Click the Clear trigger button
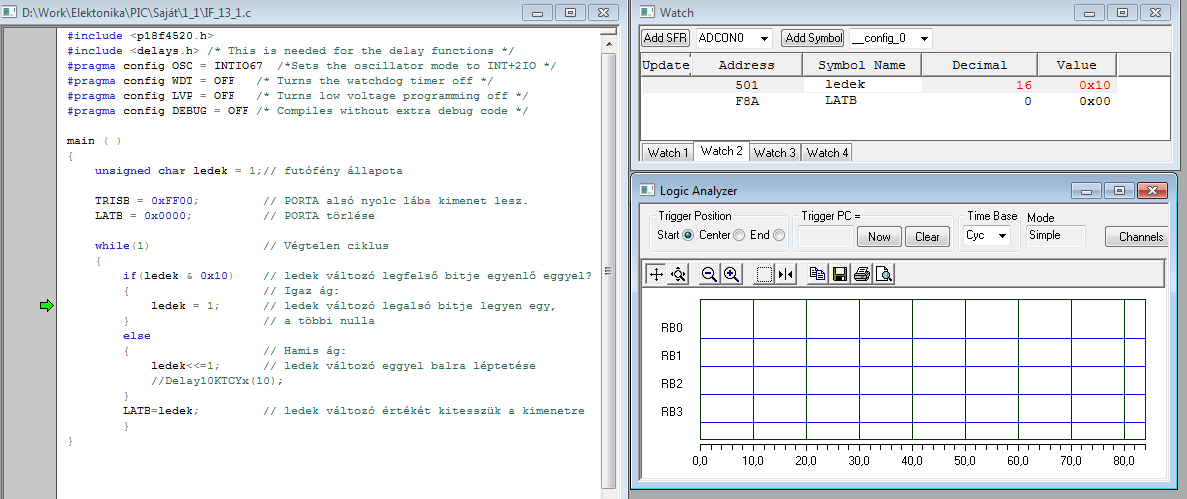The height and width of the screenshot is (499, 1187). (927, 237)
